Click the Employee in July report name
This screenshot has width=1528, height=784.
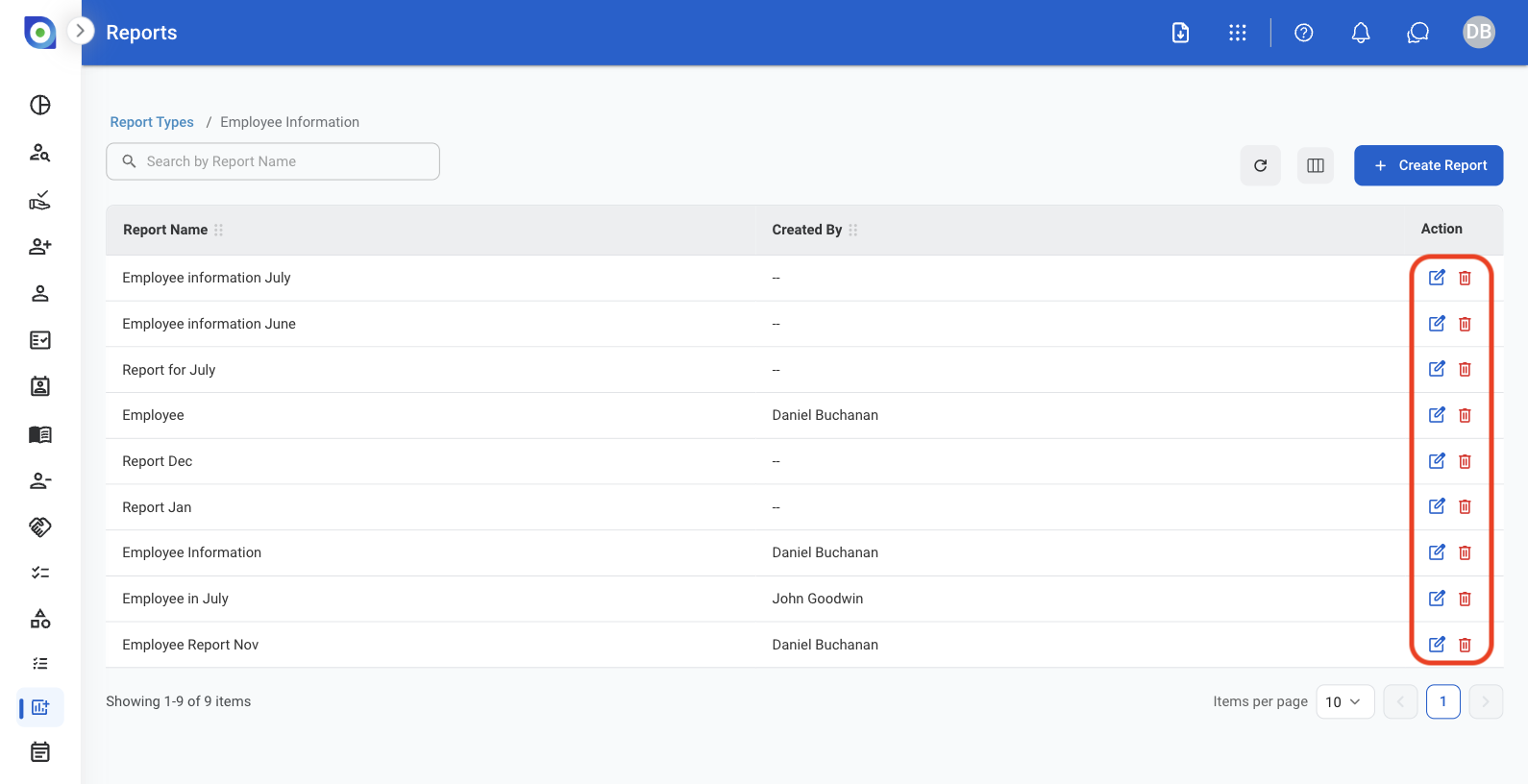pos(175,599)
